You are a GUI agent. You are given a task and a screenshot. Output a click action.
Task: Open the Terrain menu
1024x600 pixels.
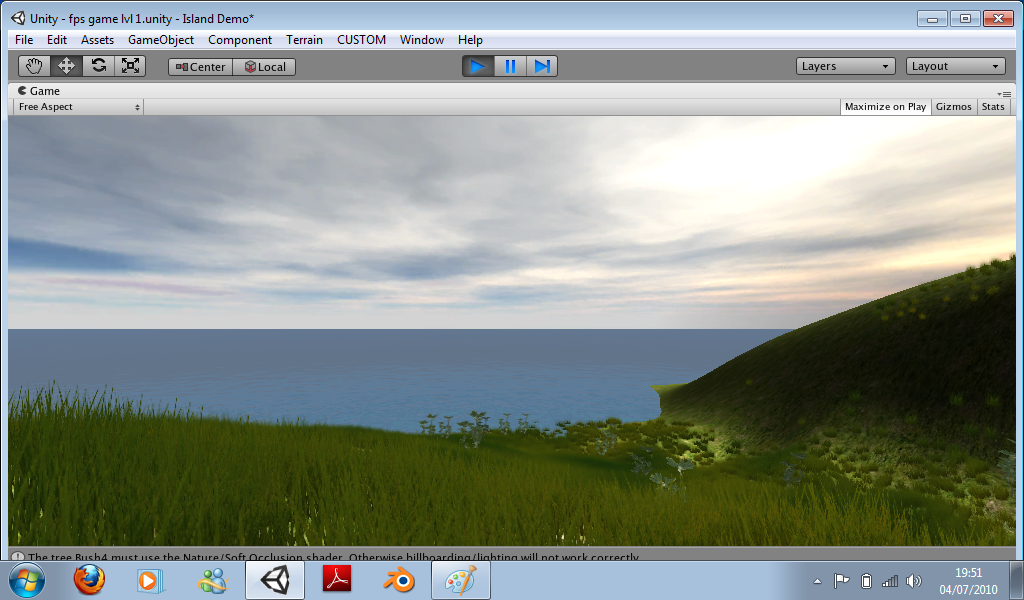click(x=304, y=40)
